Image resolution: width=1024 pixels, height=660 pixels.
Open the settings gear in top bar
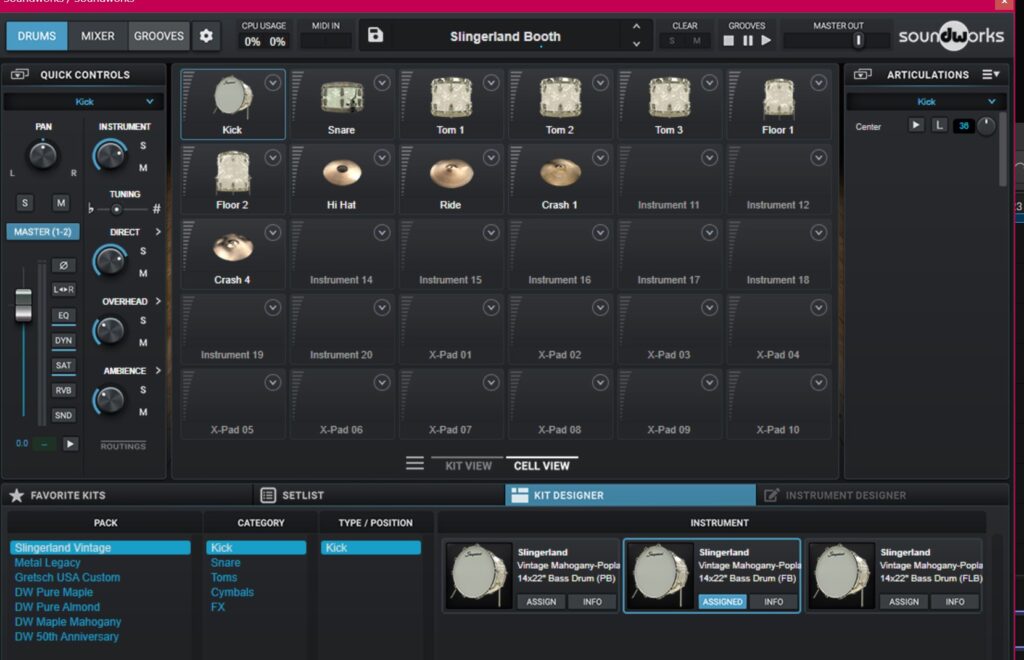click(206, 36)
